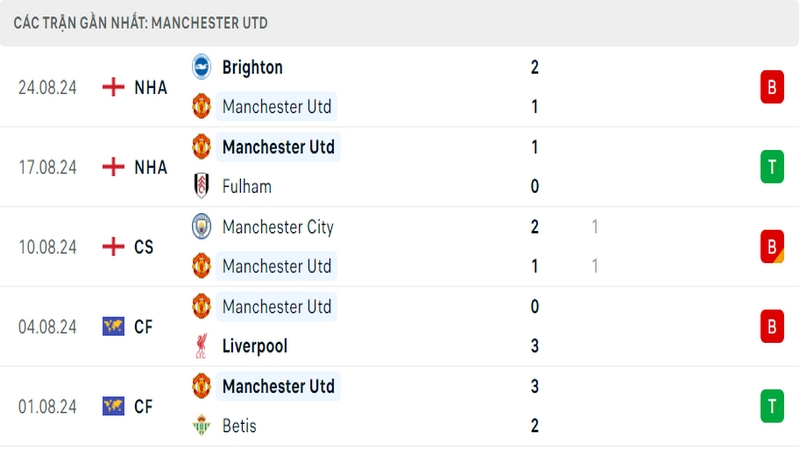Screen dimensions: 800x450
Task: Click the Fulham club crest icon
Action: tap(202, 186)
